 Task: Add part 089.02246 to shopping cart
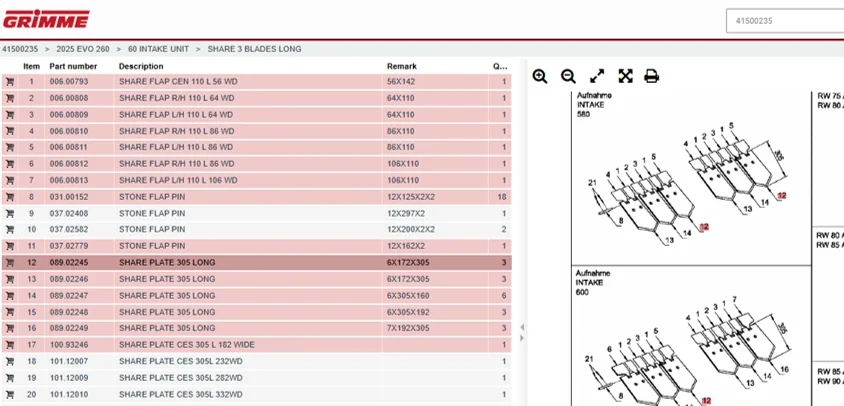point(10,279)
